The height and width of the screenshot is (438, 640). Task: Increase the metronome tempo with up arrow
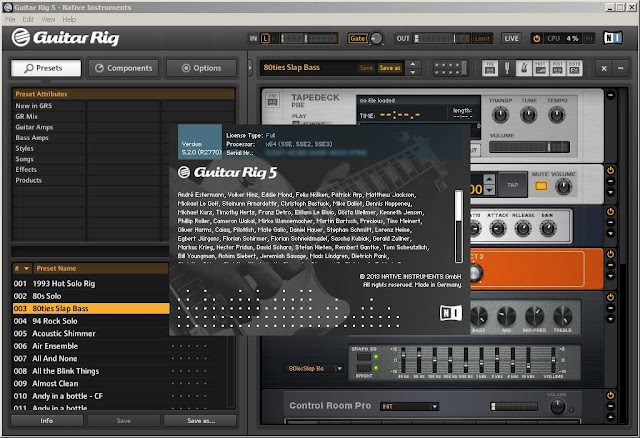pos(489,179)
